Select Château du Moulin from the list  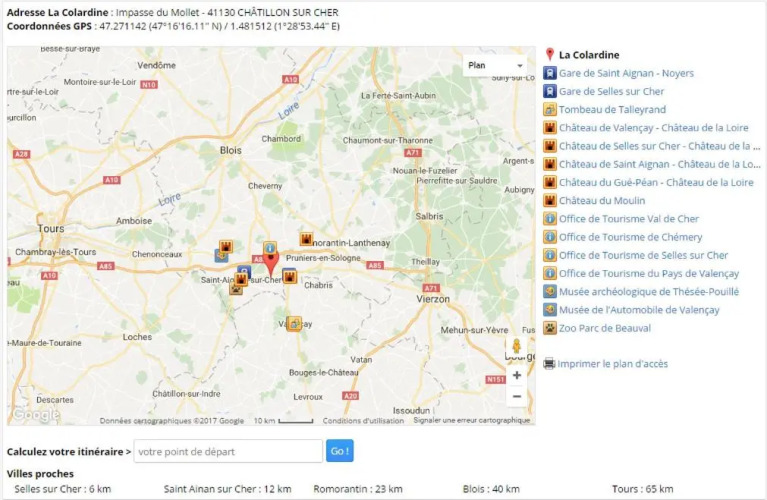[602, 201]
